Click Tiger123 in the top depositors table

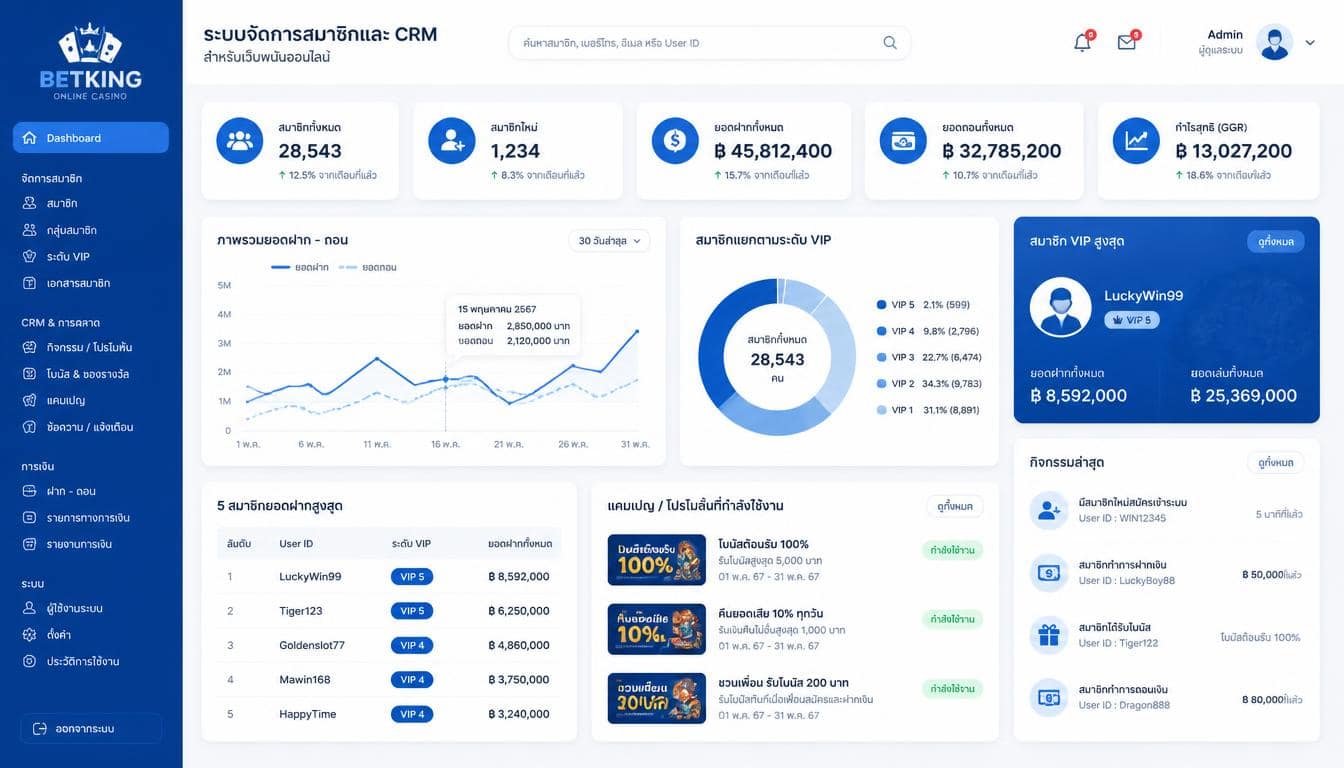coord(301,611)
